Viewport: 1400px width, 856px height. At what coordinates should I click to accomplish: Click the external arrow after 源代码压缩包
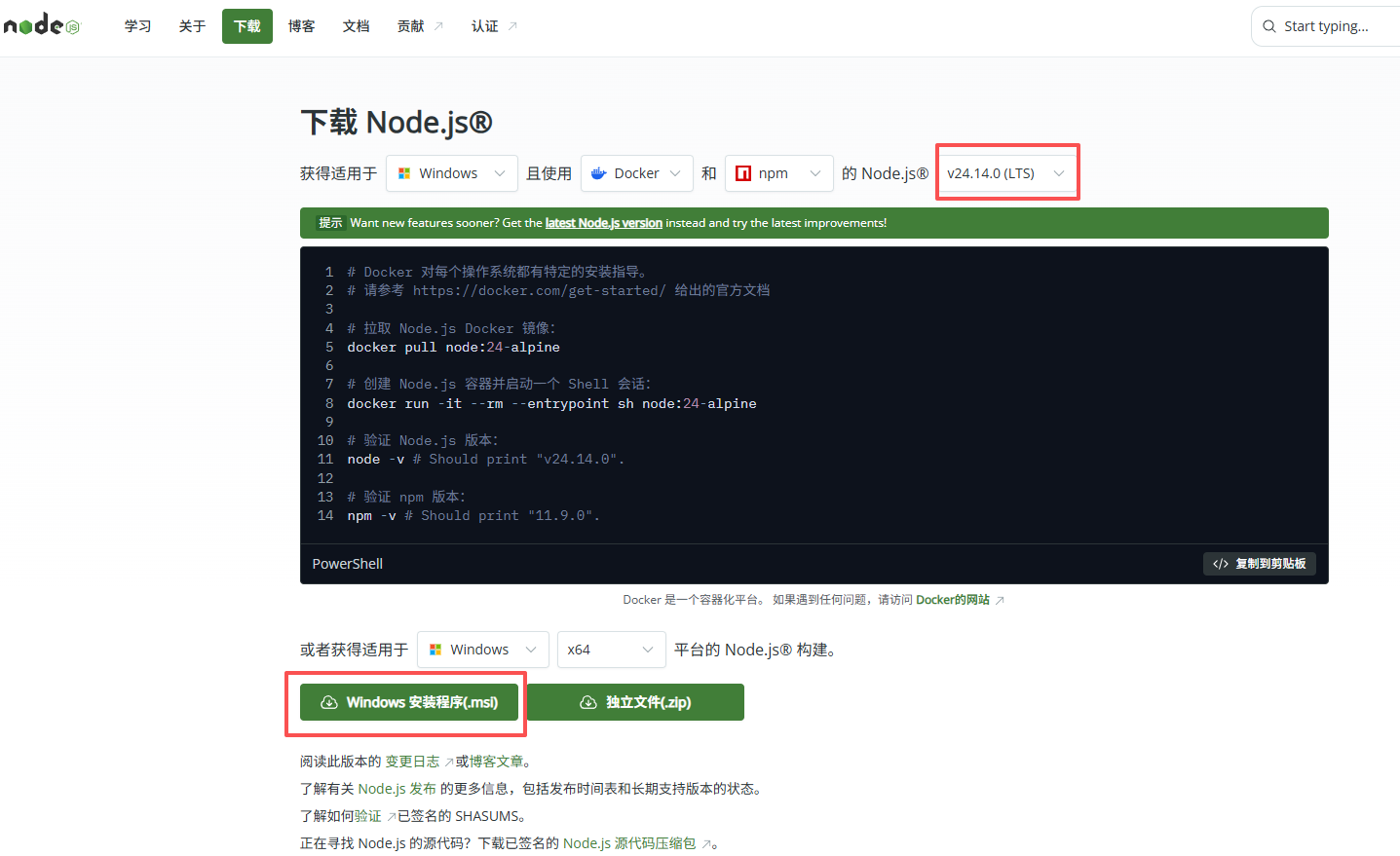pyautogui.click(x=706, y=844)
